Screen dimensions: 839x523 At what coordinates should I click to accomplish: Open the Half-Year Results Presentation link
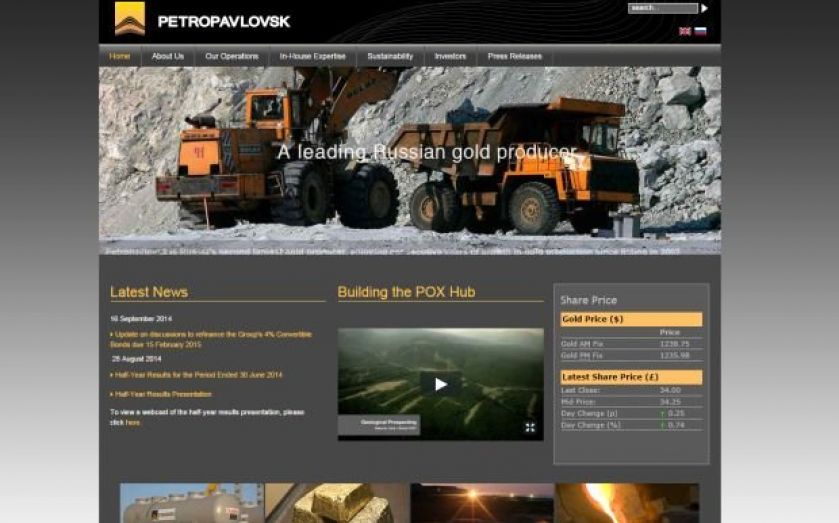[x=164, y=394]
